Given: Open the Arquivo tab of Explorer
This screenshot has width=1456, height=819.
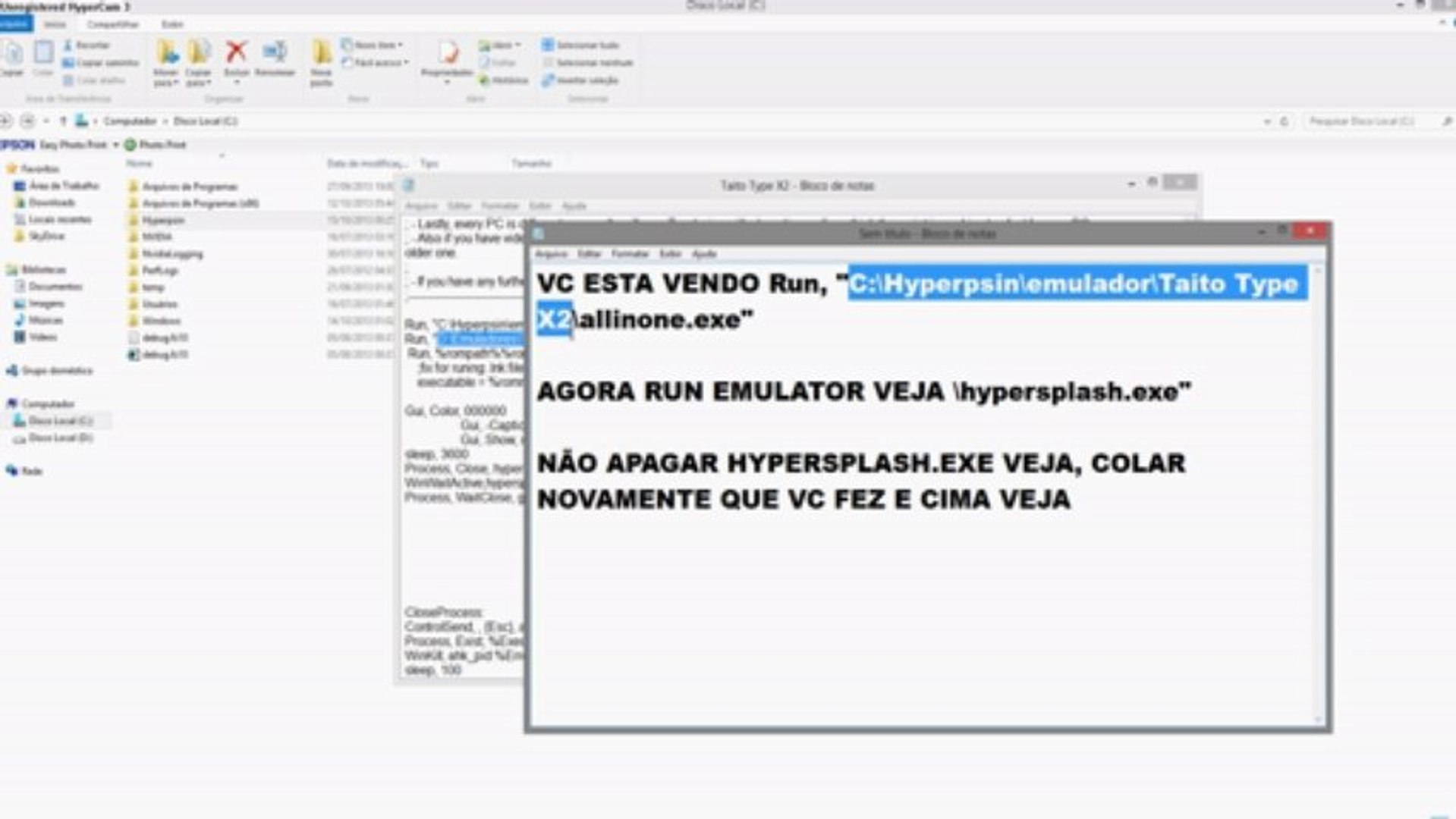Looking at the screenshot, I should coord(15,24).
